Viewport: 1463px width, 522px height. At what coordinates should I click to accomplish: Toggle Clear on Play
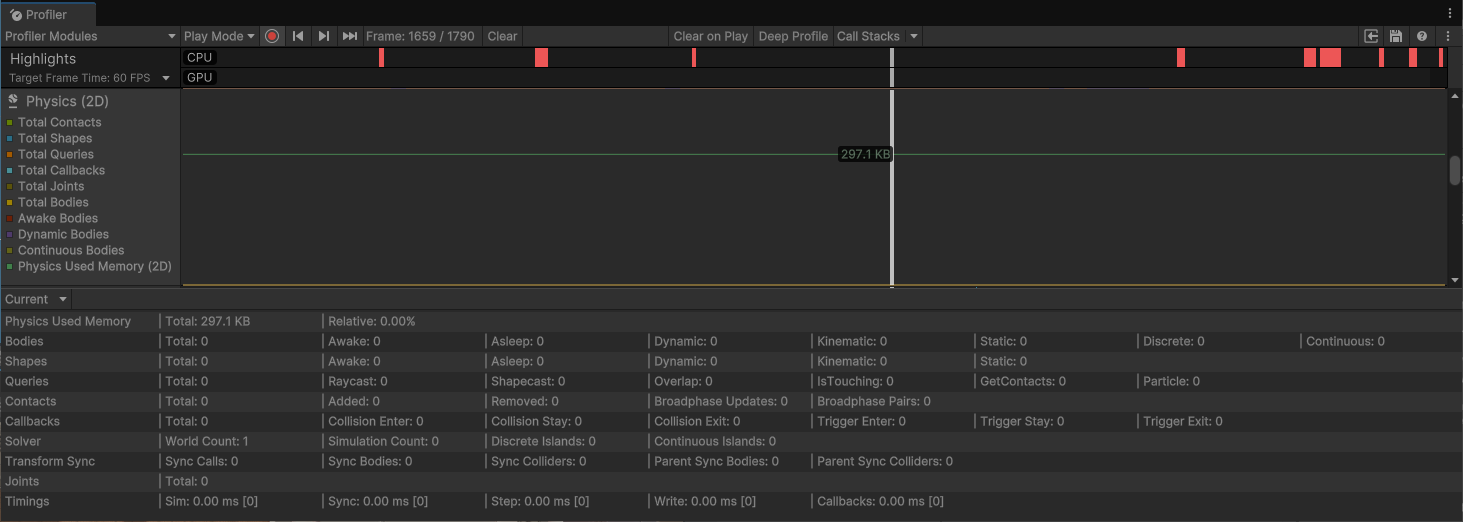(x=710, y=36)
